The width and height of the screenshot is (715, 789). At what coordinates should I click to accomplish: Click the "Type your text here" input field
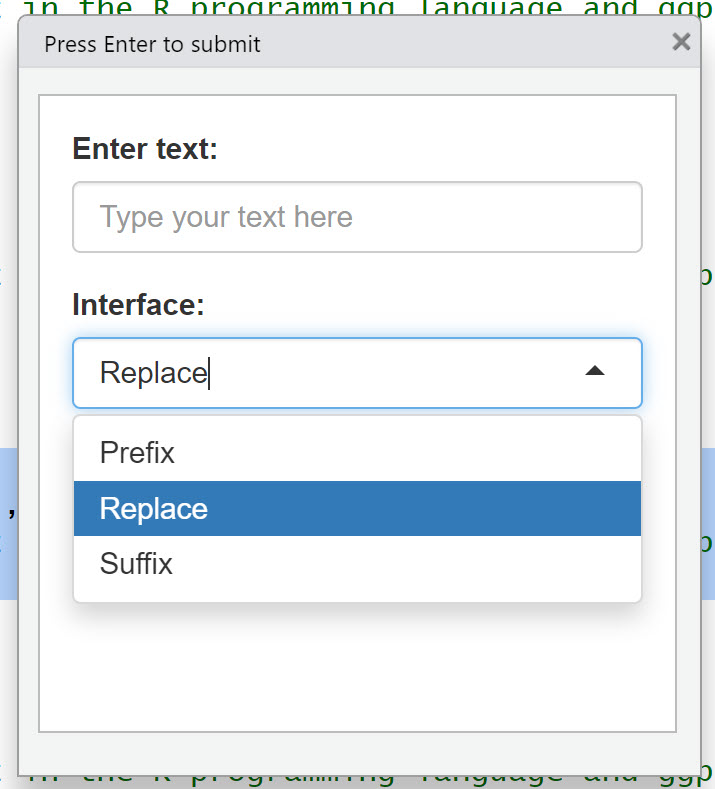pyautogui.click(x=357, y=217)
